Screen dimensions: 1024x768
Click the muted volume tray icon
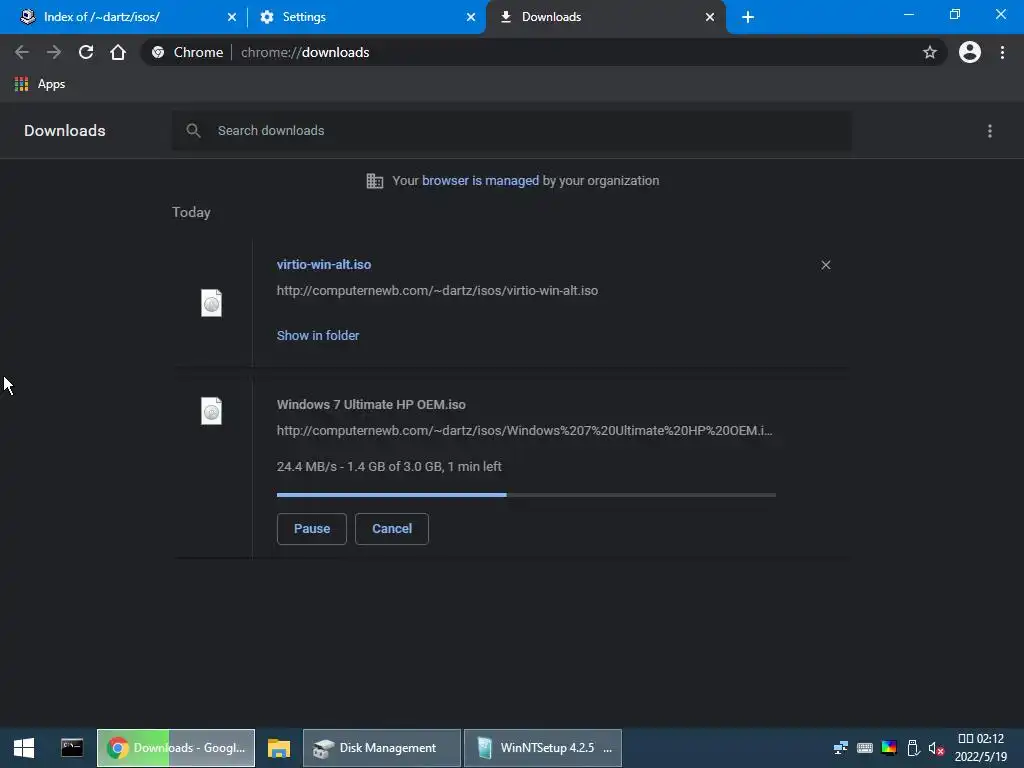pyautogui.click(x=936, y=748)
